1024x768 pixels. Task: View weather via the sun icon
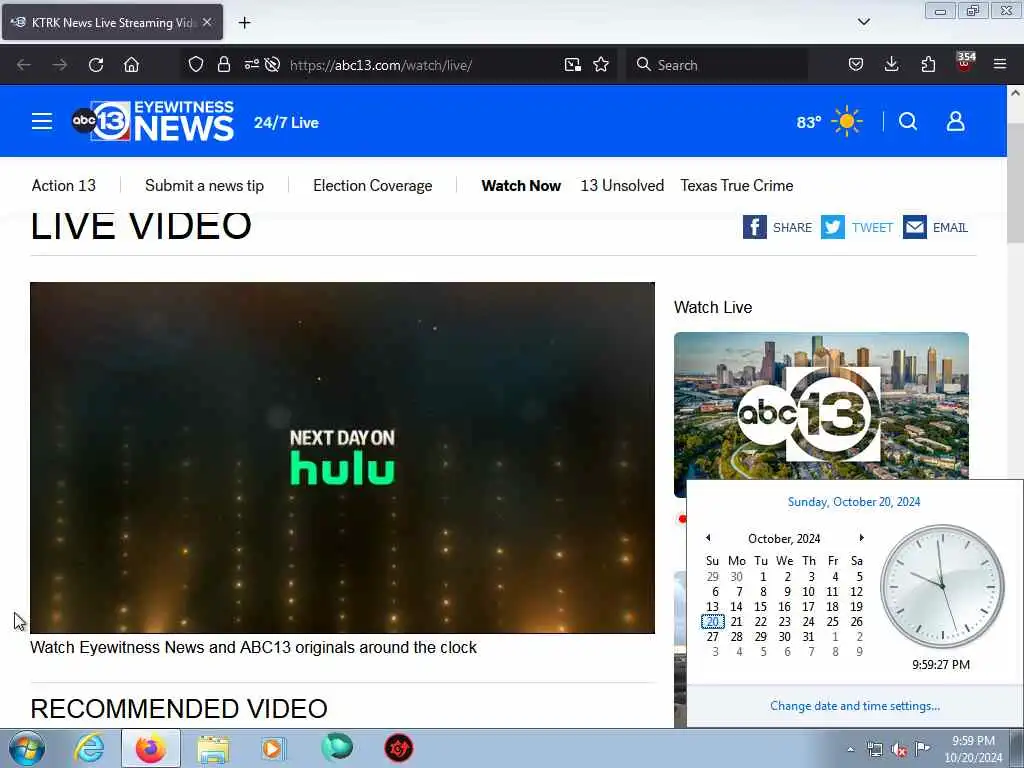point(847,121)
